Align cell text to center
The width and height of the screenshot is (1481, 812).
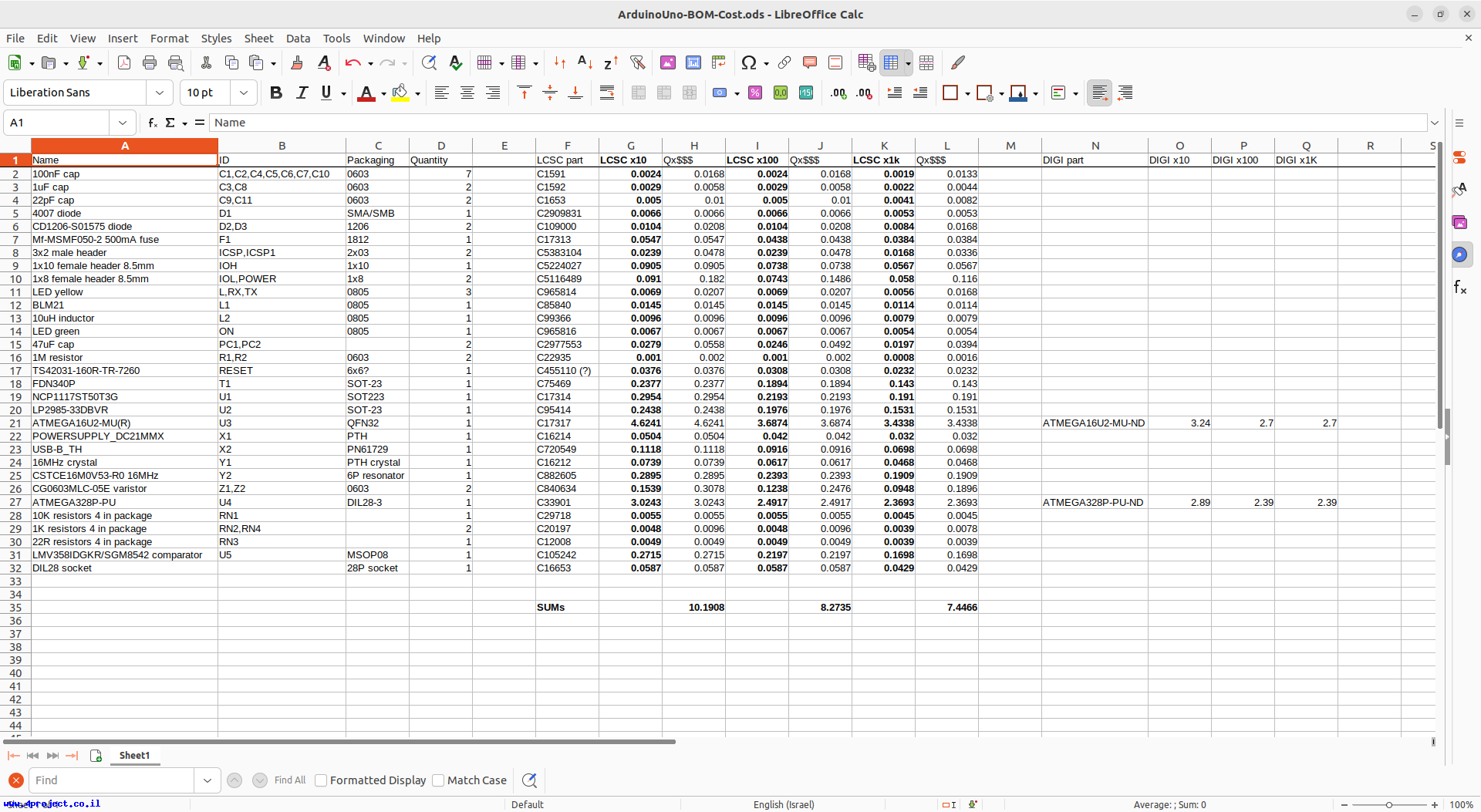[x=467, y=93]
